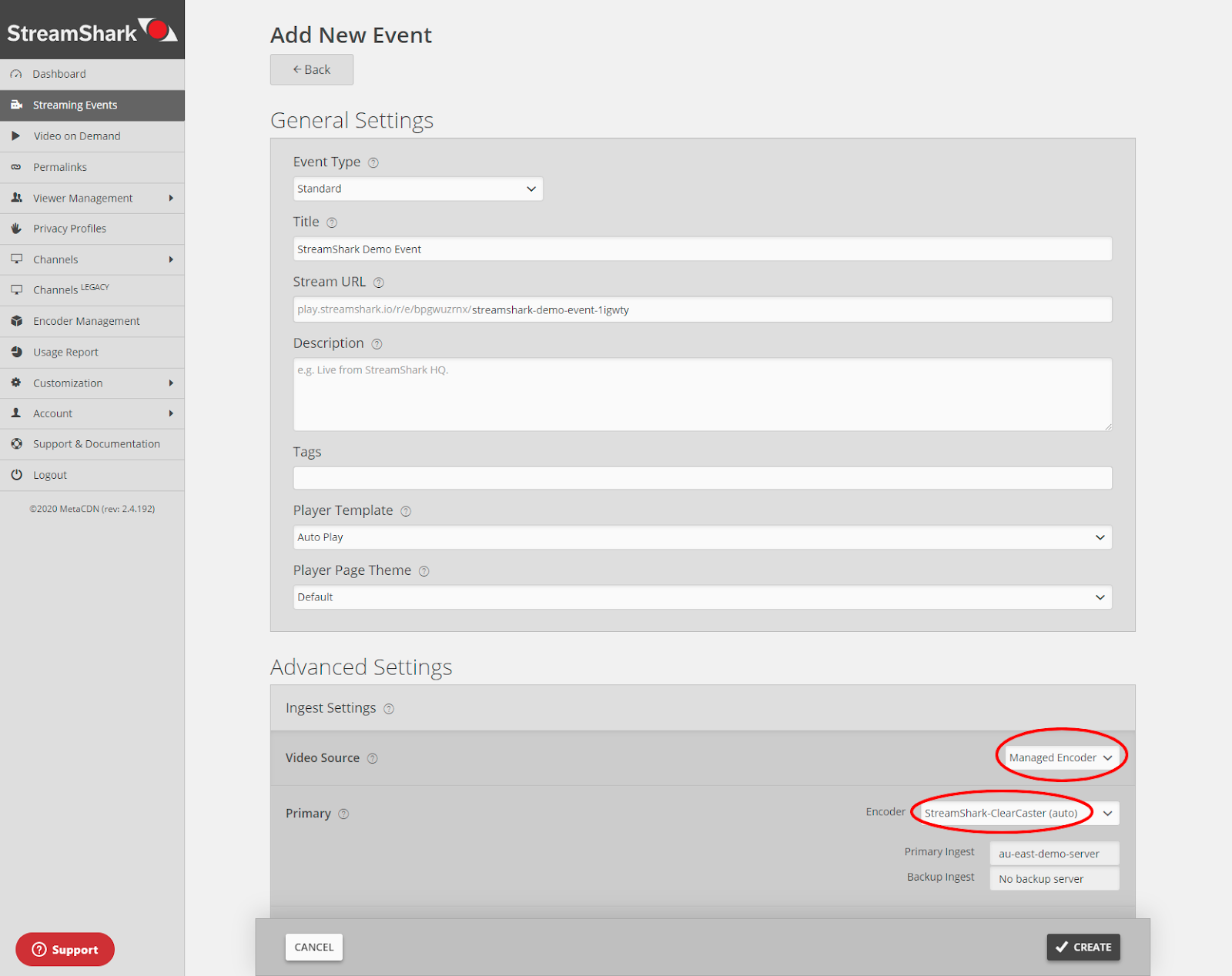Click the help icon beside Ingest Settings
Image resolution: width=1232 pixels, height=976 pixels.
389,709
